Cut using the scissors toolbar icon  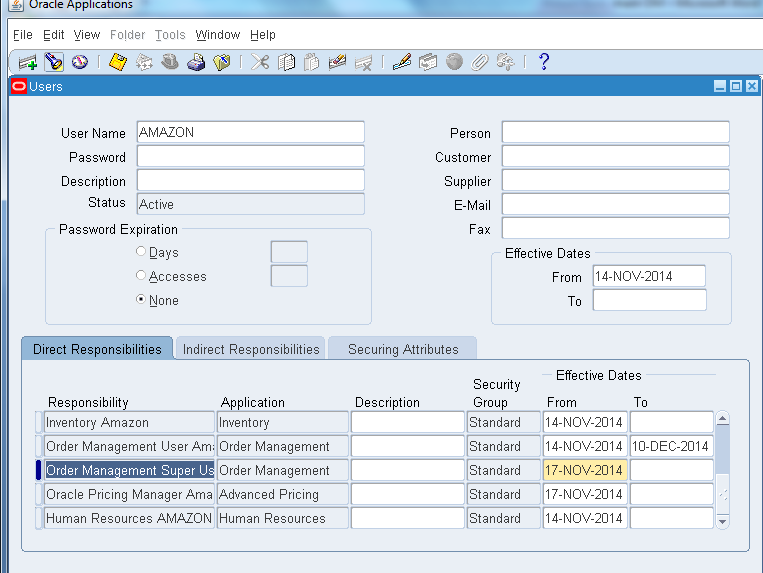click(260, 62)
